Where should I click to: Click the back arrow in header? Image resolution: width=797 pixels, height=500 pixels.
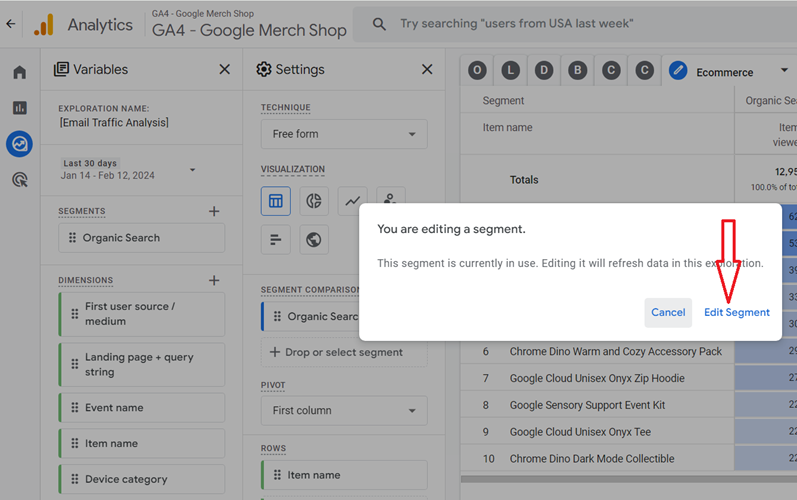click(11, 24)
